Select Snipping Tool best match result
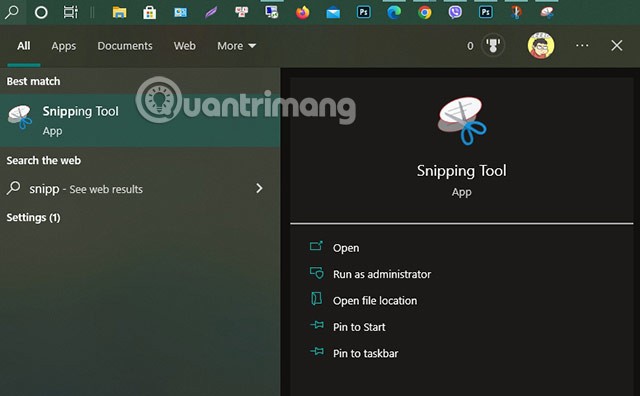Screen dimensions: 640x396 tap(140, 120)
